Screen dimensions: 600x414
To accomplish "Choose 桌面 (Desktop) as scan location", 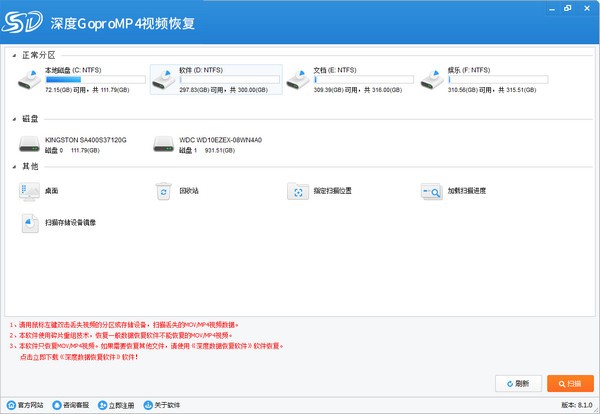I will click(48, 190).
